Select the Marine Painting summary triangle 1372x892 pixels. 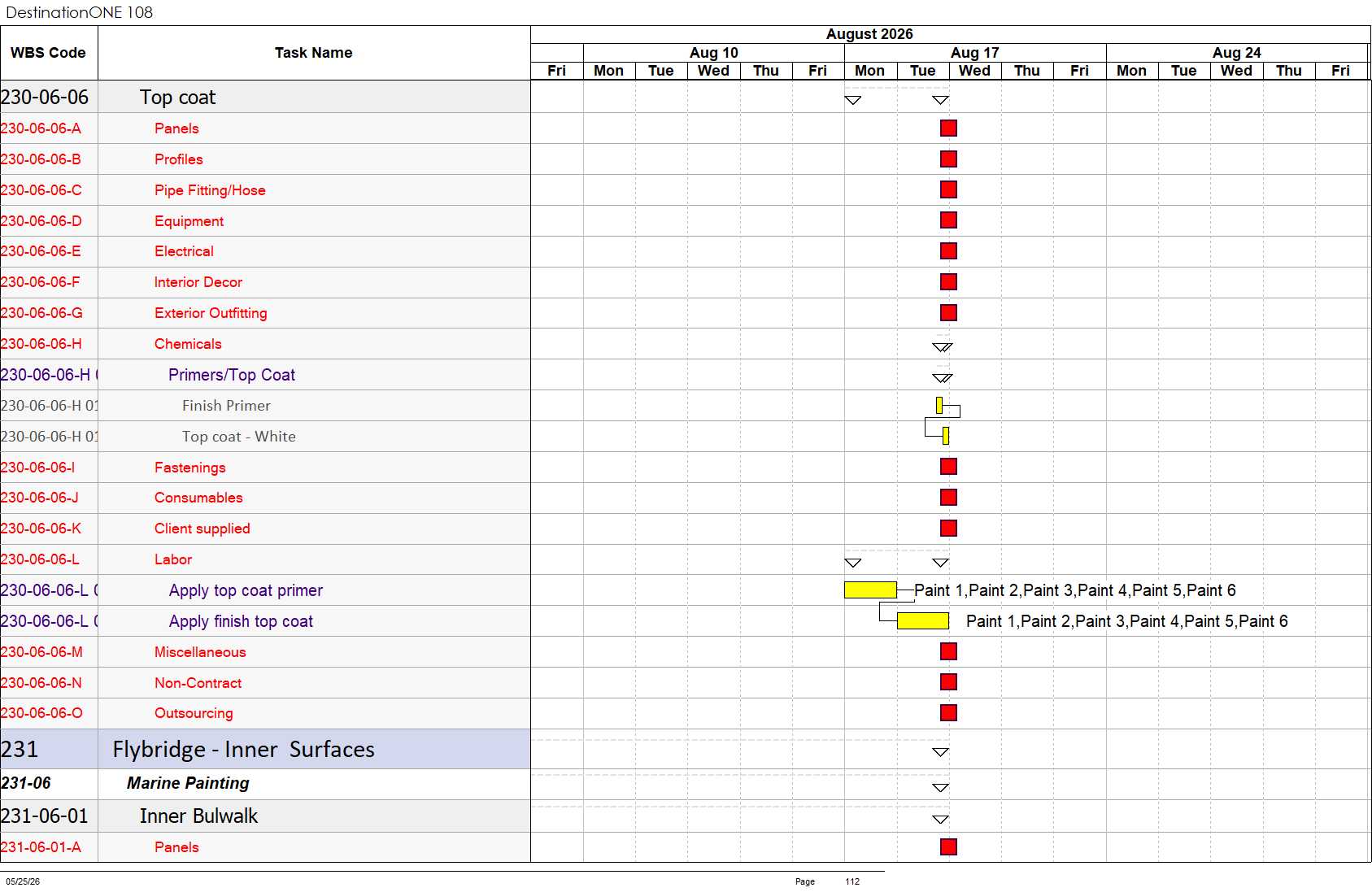pos(941,788)
